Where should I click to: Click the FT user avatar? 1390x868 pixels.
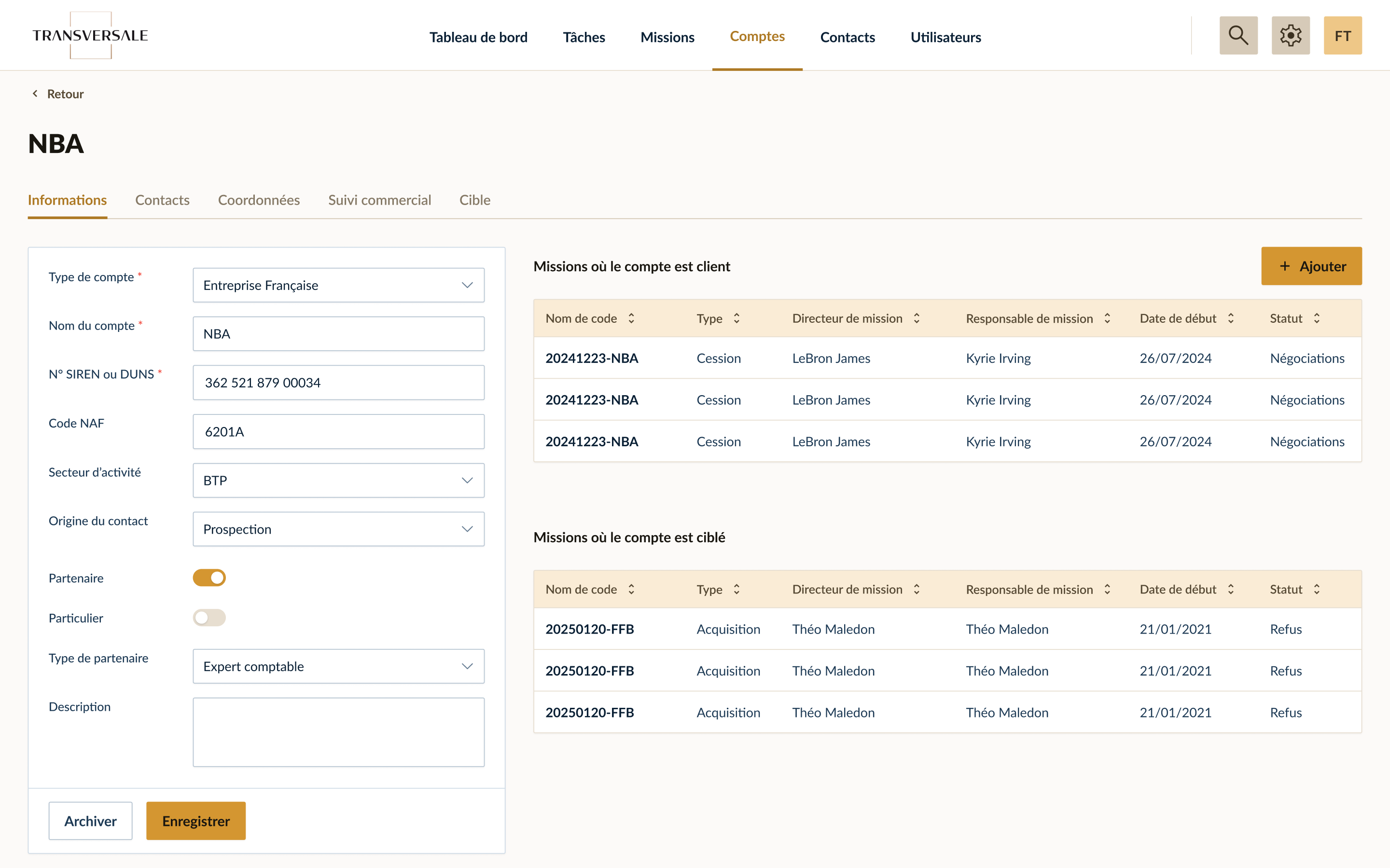click(1342, 36)
